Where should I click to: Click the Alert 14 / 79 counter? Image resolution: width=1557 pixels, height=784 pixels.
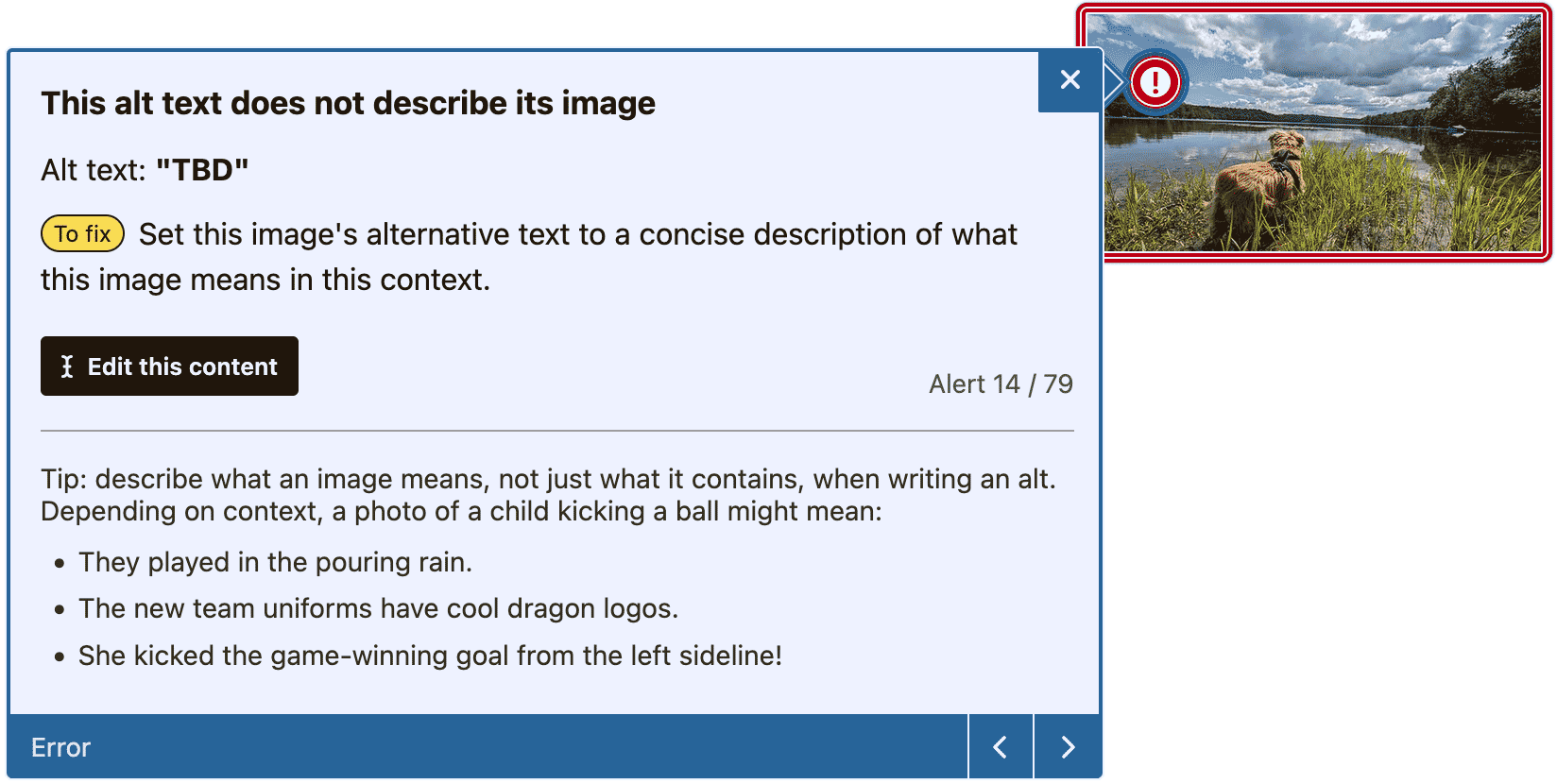click(x=1000, y=383)
